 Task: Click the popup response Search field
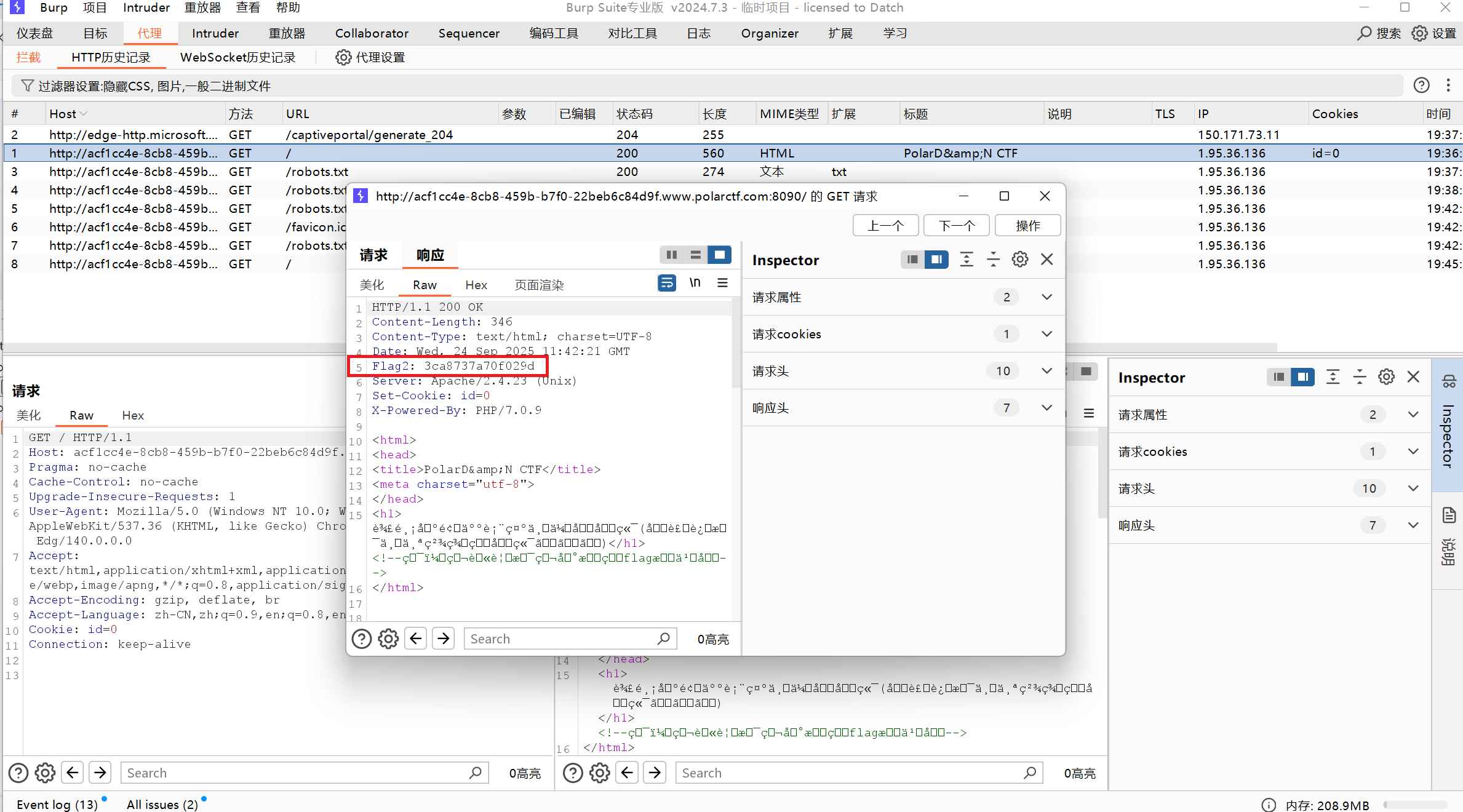click(560, 639)
